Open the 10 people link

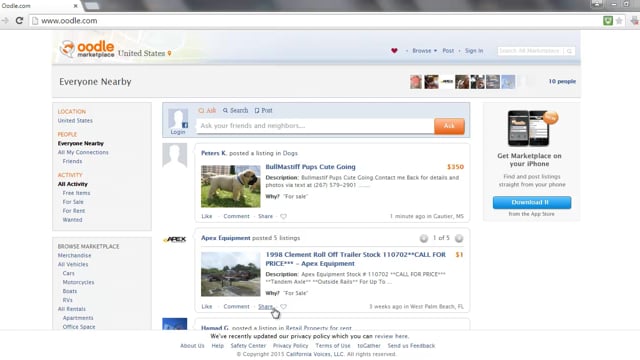tap(562, 82)
